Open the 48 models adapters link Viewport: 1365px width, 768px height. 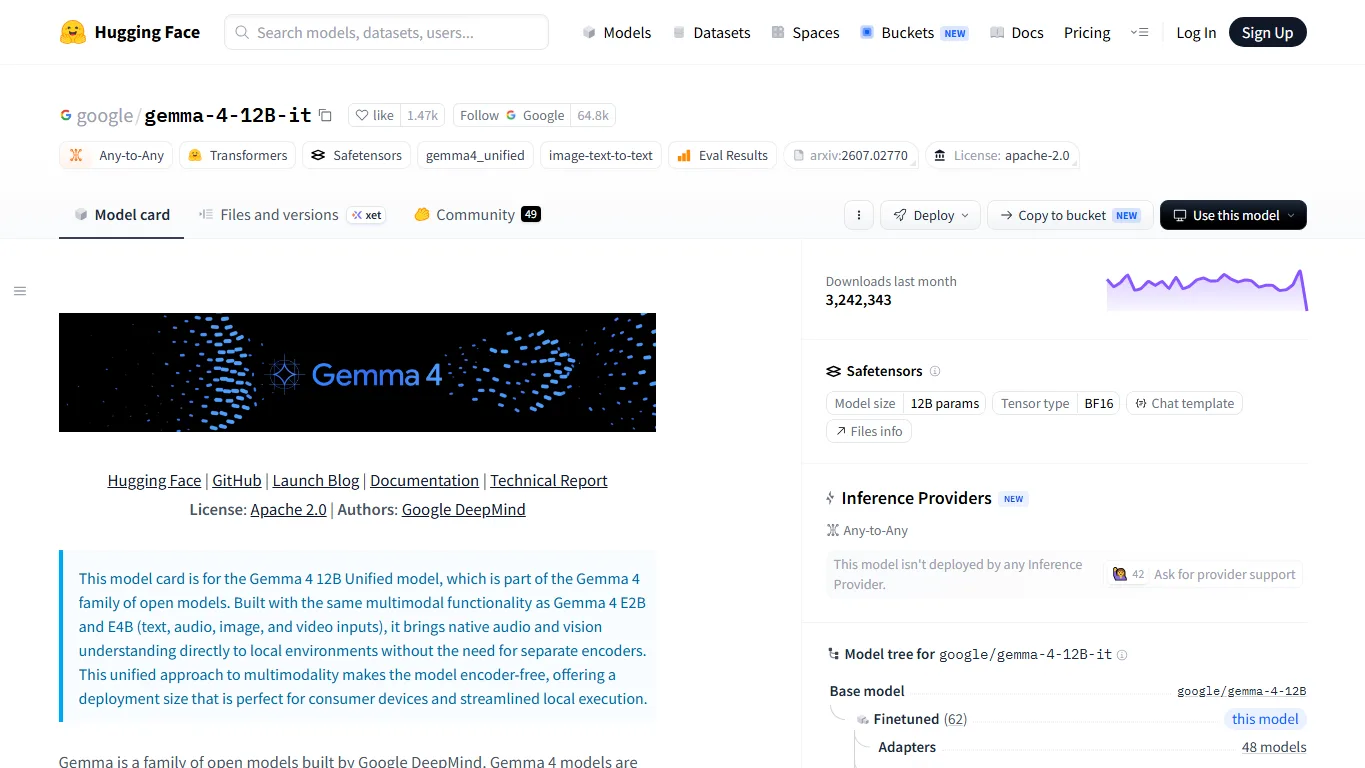1274,747
